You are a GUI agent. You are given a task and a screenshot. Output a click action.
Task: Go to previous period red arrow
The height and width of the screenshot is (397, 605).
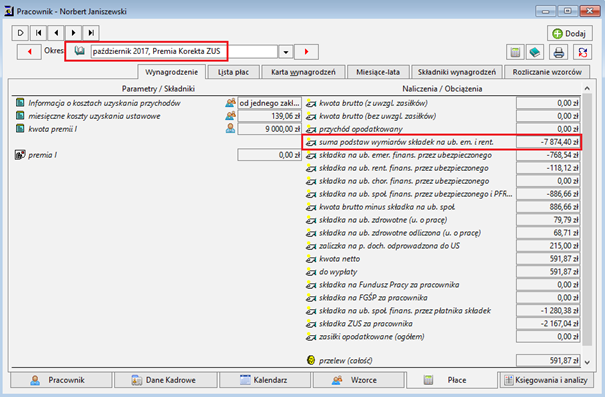pyautogui.click(x=29, y=52)
